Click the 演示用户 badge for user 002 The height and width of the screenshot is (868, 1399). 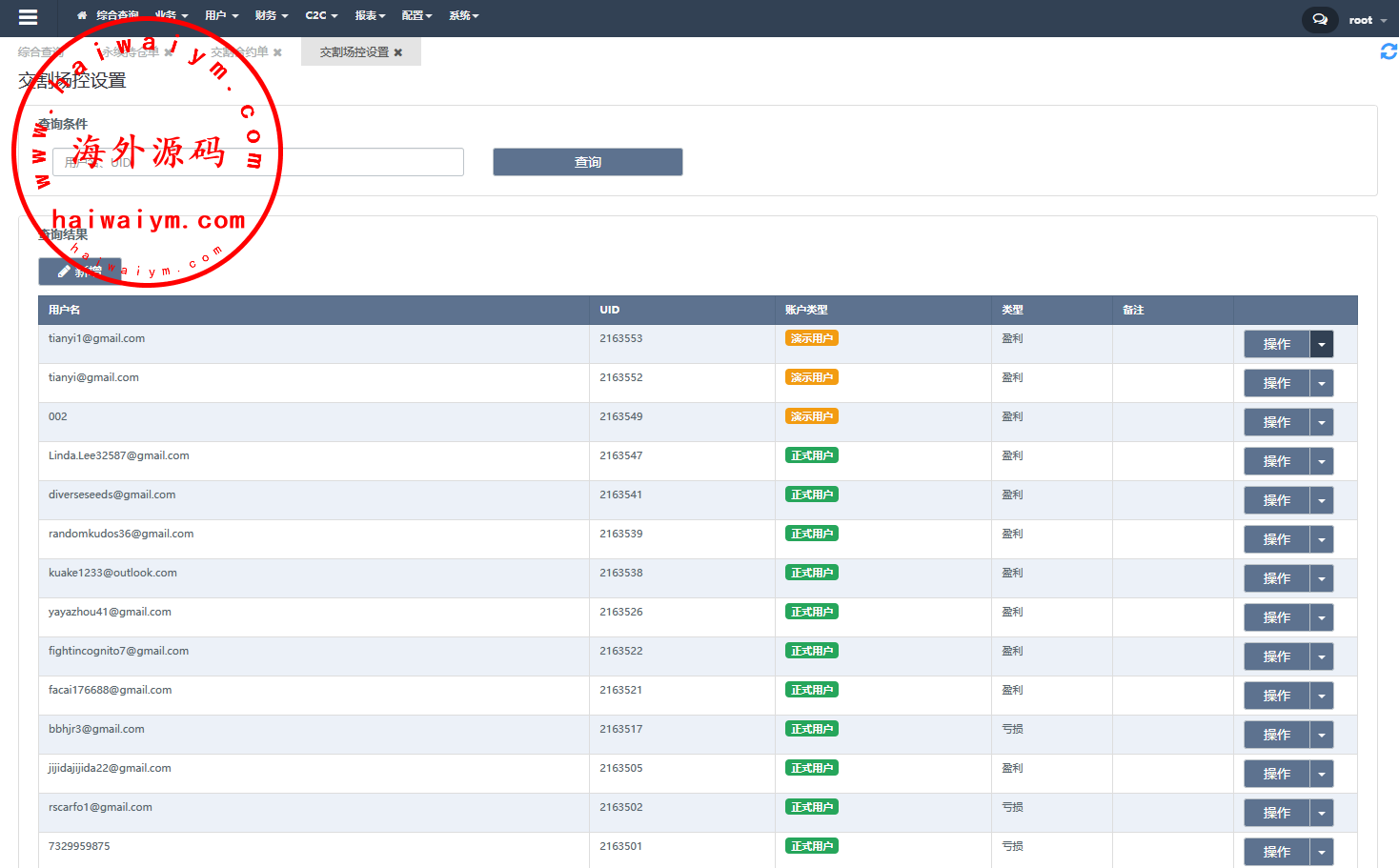[x=811, y=416]
